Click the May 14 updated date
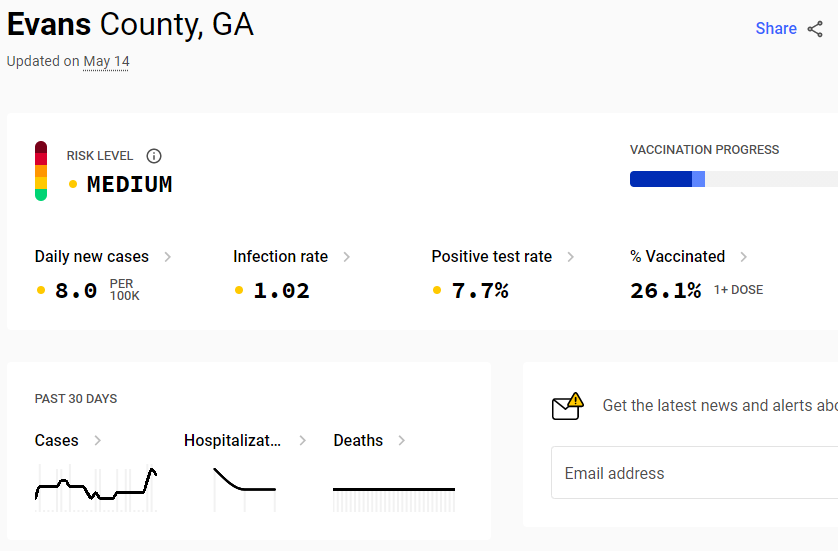 pyautogui.click(x=106, y=61)
